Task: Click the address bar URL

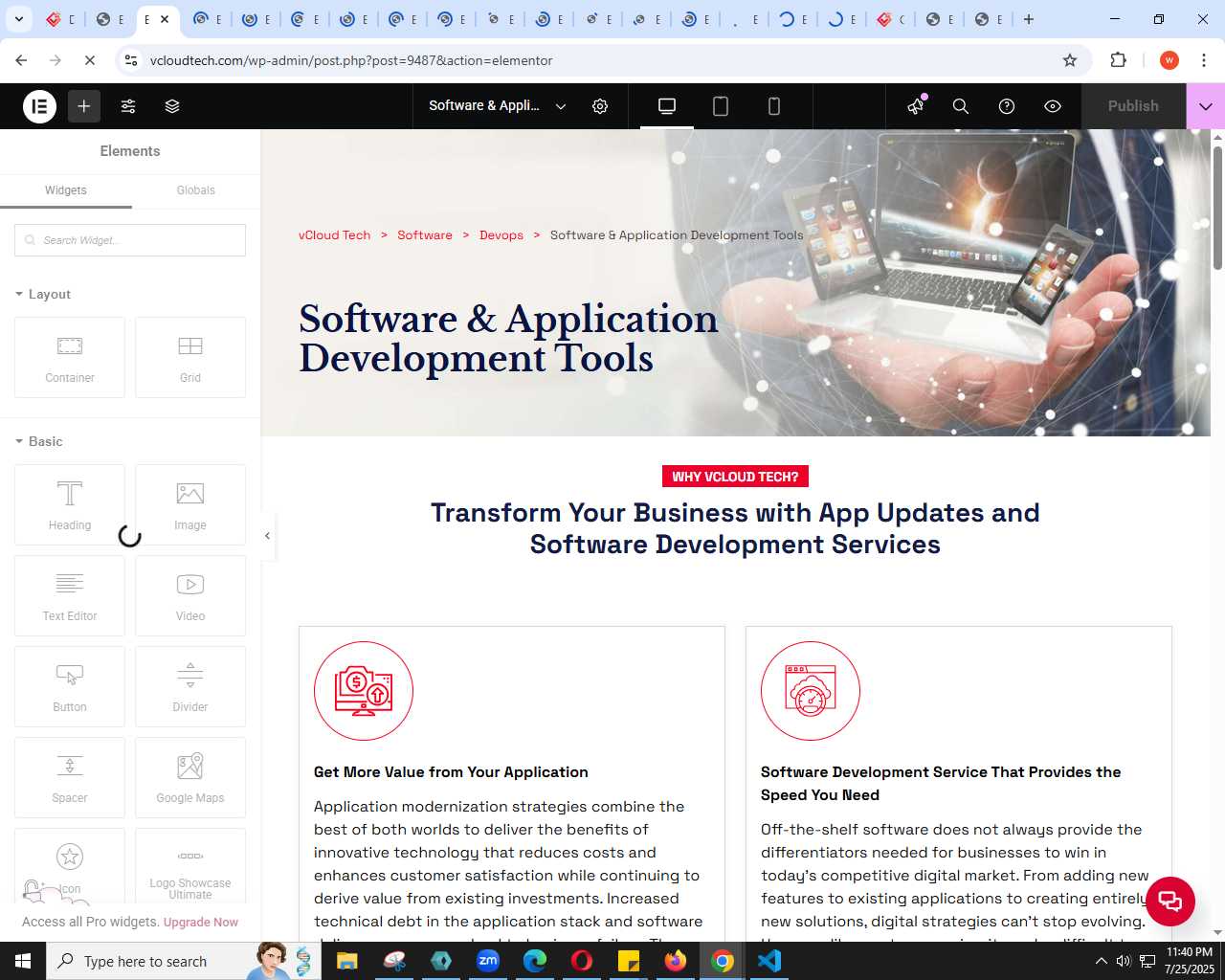Action: [351, 60]
